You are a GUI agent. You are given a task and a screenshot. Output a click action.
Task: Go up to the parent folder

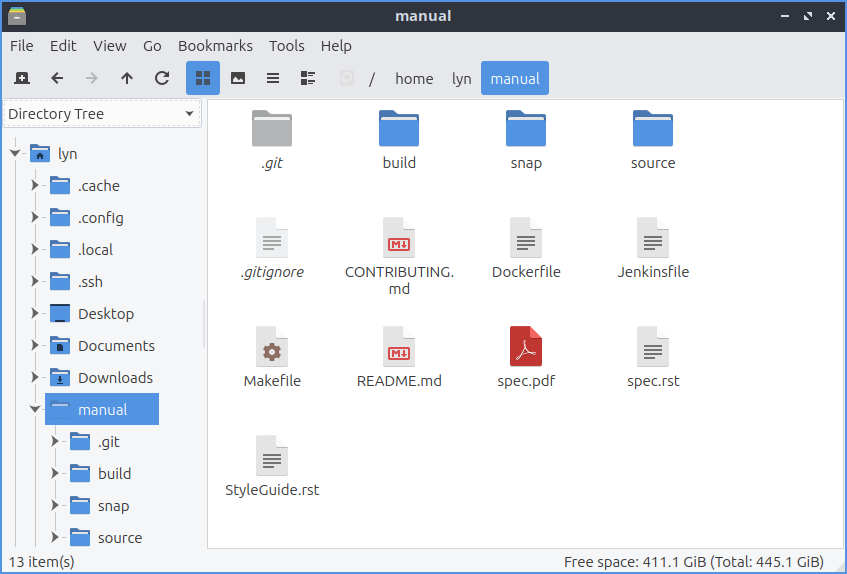tap(127, 78)
